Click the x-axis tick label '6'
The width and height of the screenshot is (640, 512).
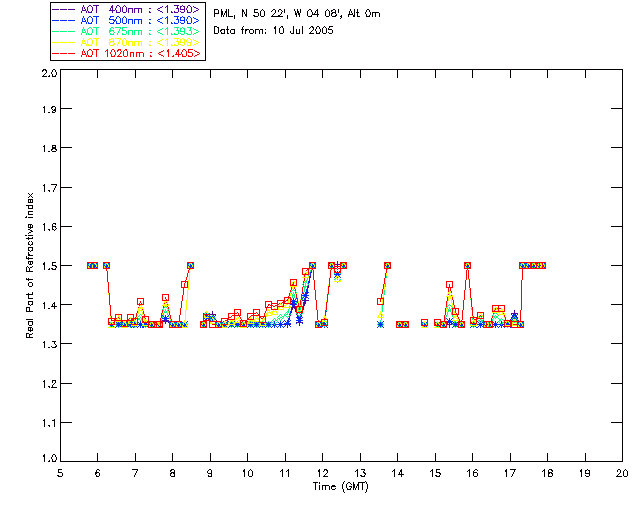pos(98,473)
